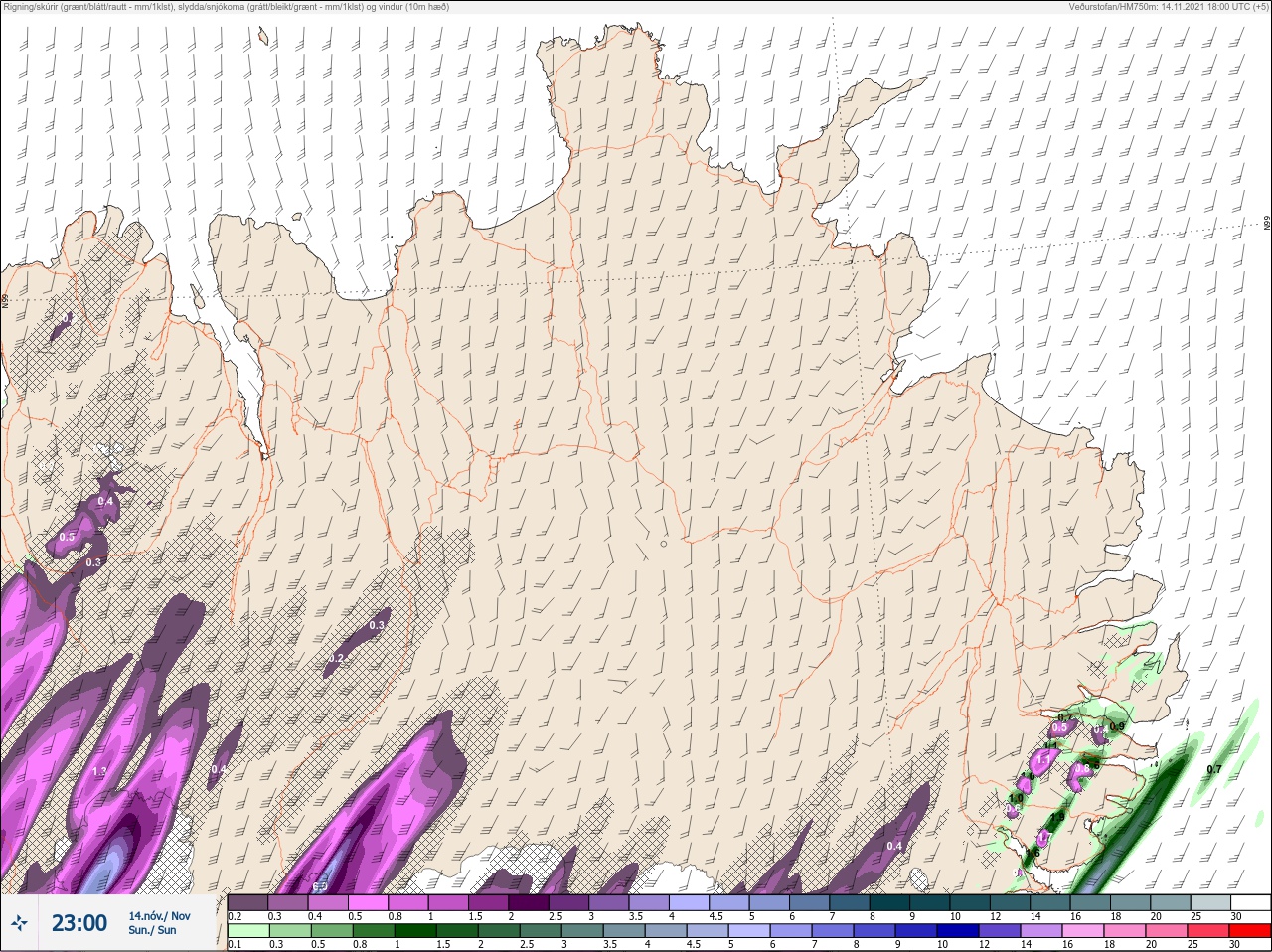This screenshot has height=952, width=1272.
Task: Click the 0.5 value in the western purple patch
Action: coord(67,537)
